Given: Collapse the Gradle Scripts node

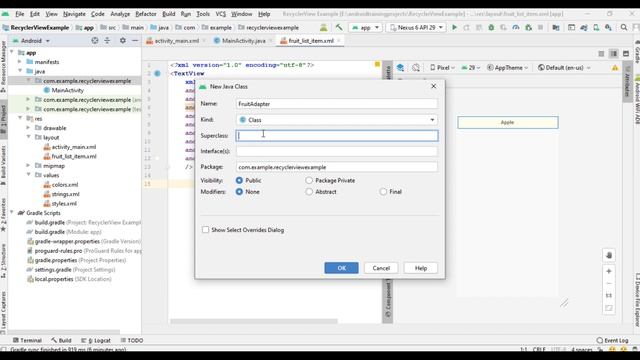Looking at the screenshot, I should [x=12, y=213].
